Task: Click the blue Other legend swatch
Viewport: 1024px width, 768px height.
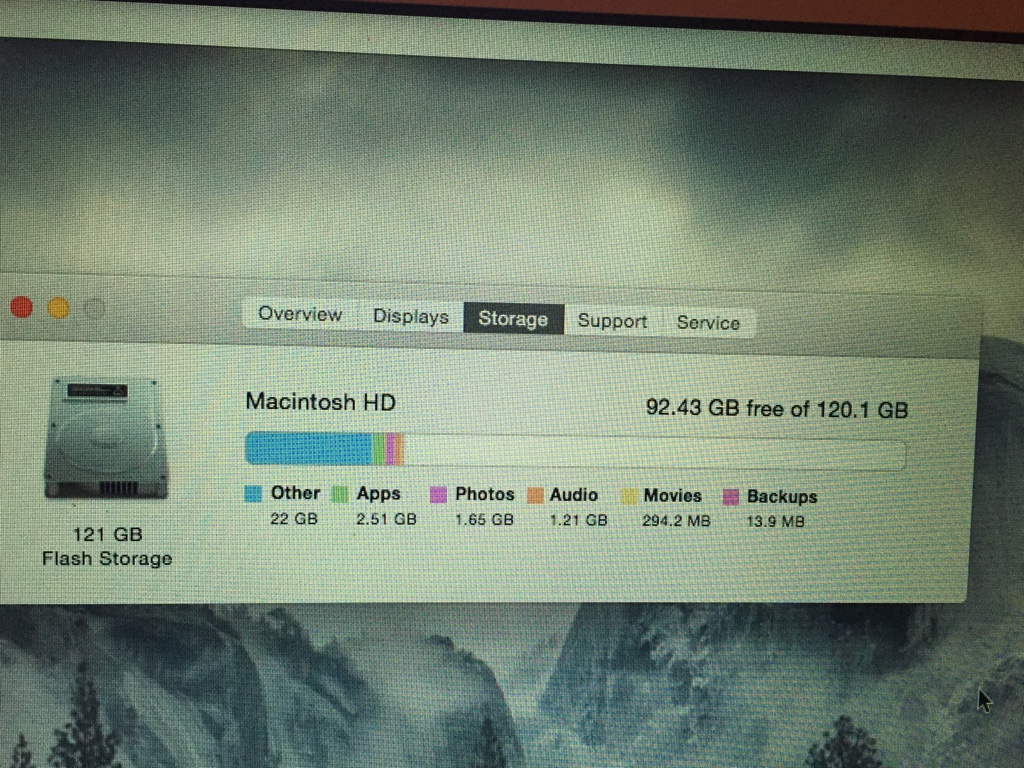Action: 253,494
